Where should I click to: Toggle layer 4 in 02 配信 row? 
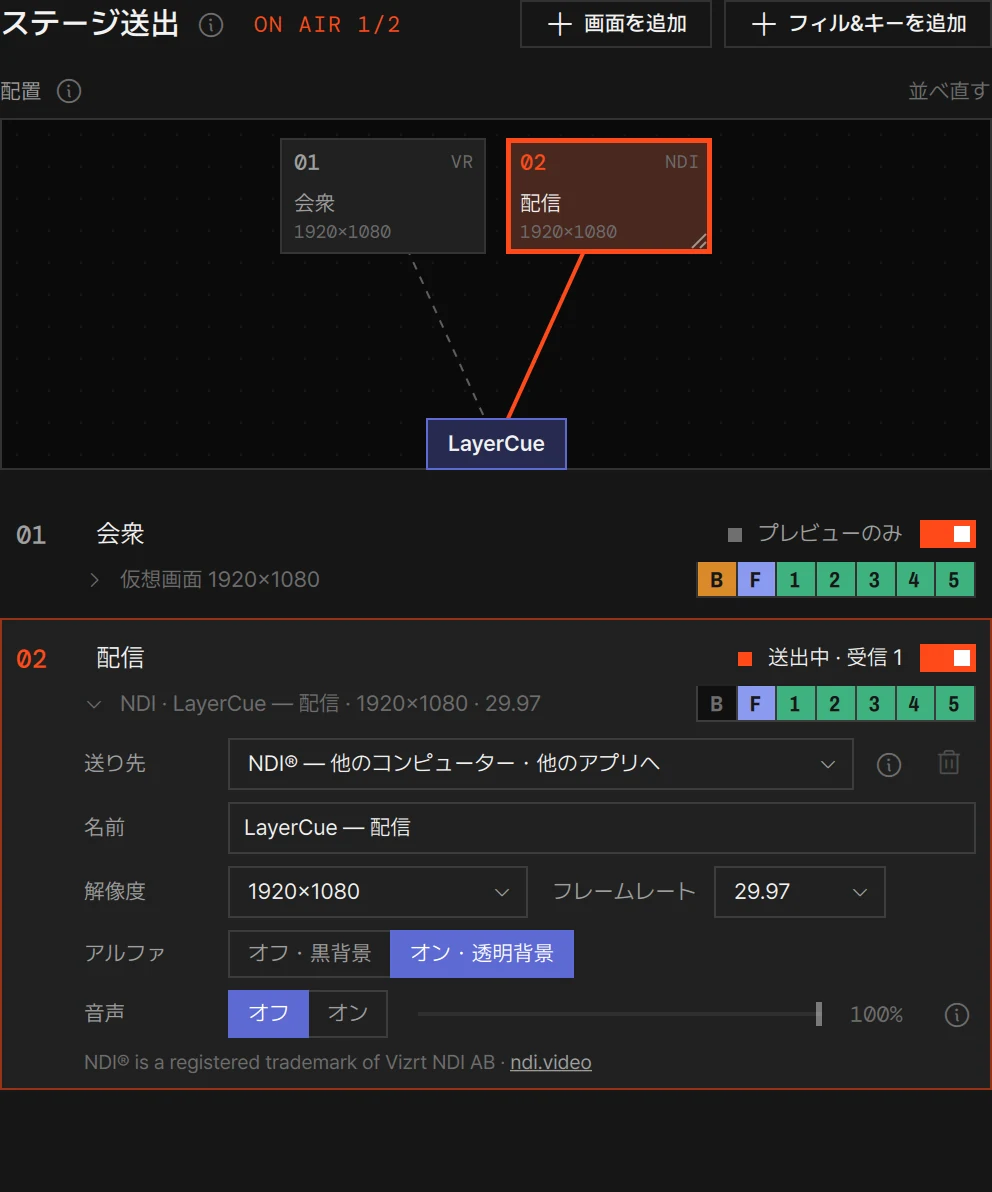tap(914, 704)
